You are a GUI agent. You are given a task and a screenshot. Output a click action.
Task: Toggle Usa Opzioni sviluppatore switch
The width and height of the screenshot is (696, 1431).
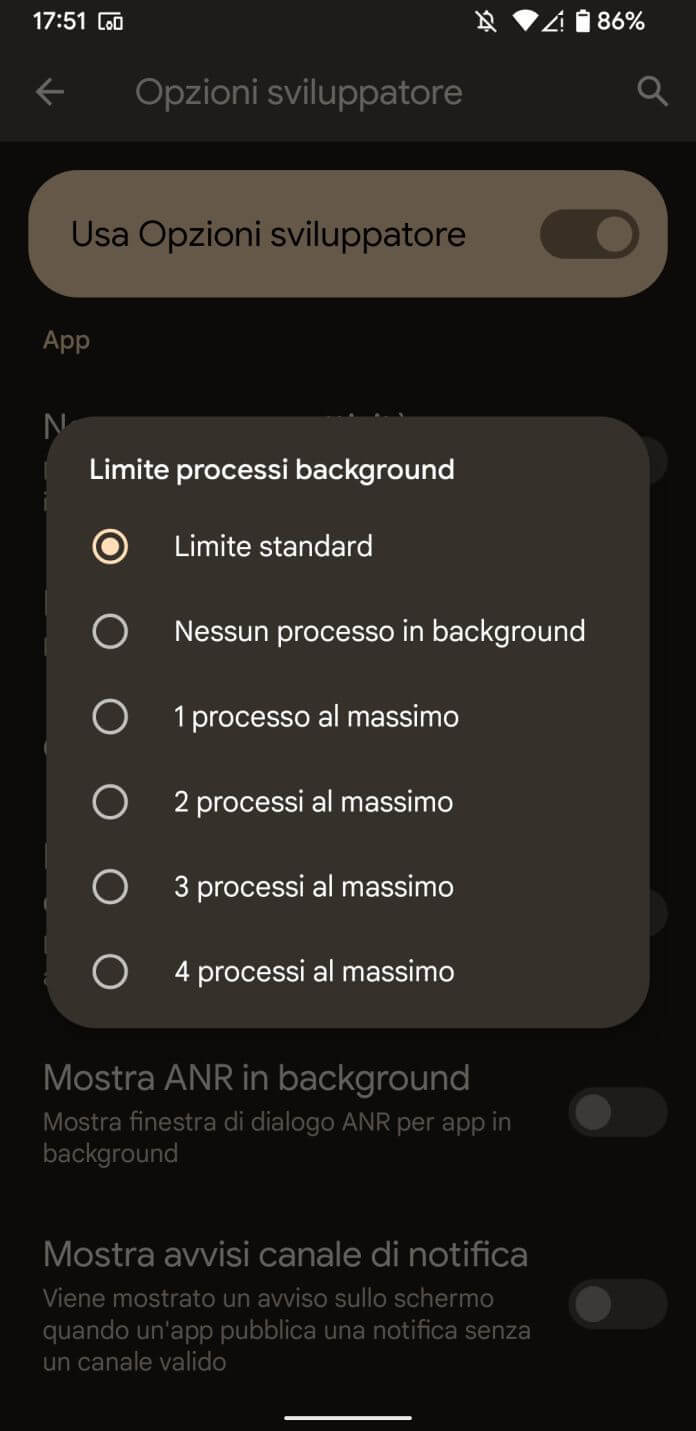[x=589, y=234]
